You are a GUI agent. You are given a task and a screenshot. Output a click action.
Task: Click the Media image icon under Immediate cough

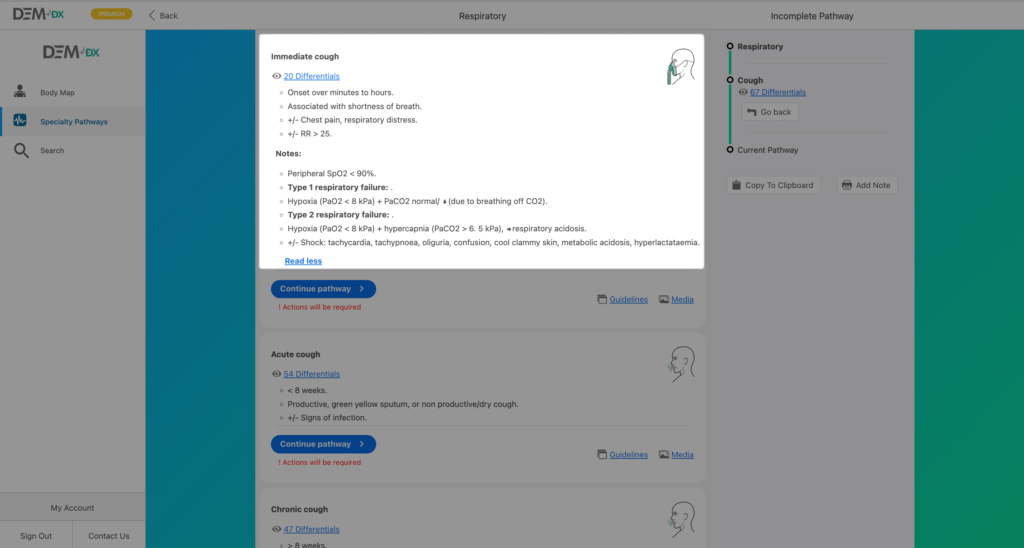(x=664, y=299)
